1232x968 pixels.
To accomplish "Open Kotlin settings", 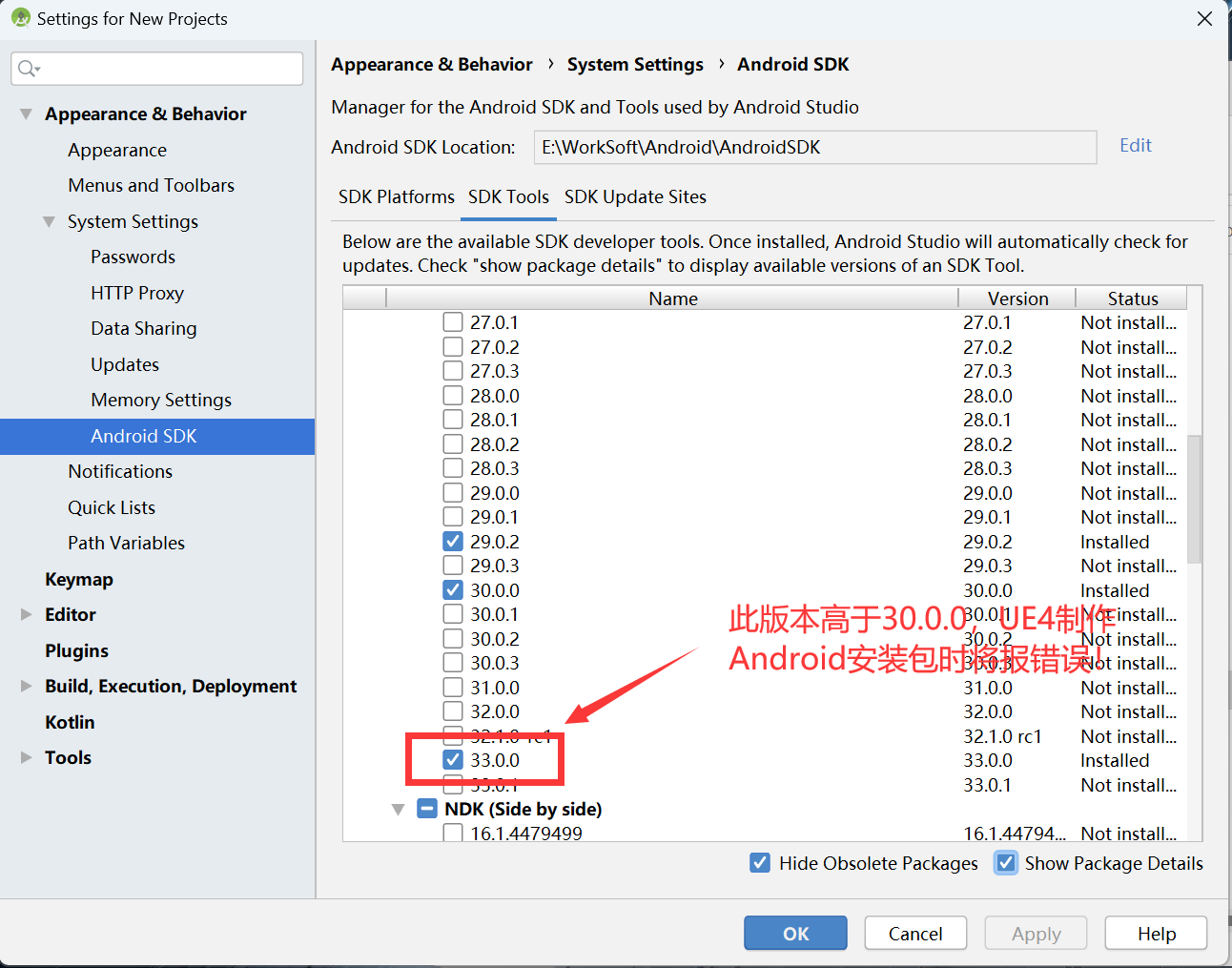I will [70, 723].
